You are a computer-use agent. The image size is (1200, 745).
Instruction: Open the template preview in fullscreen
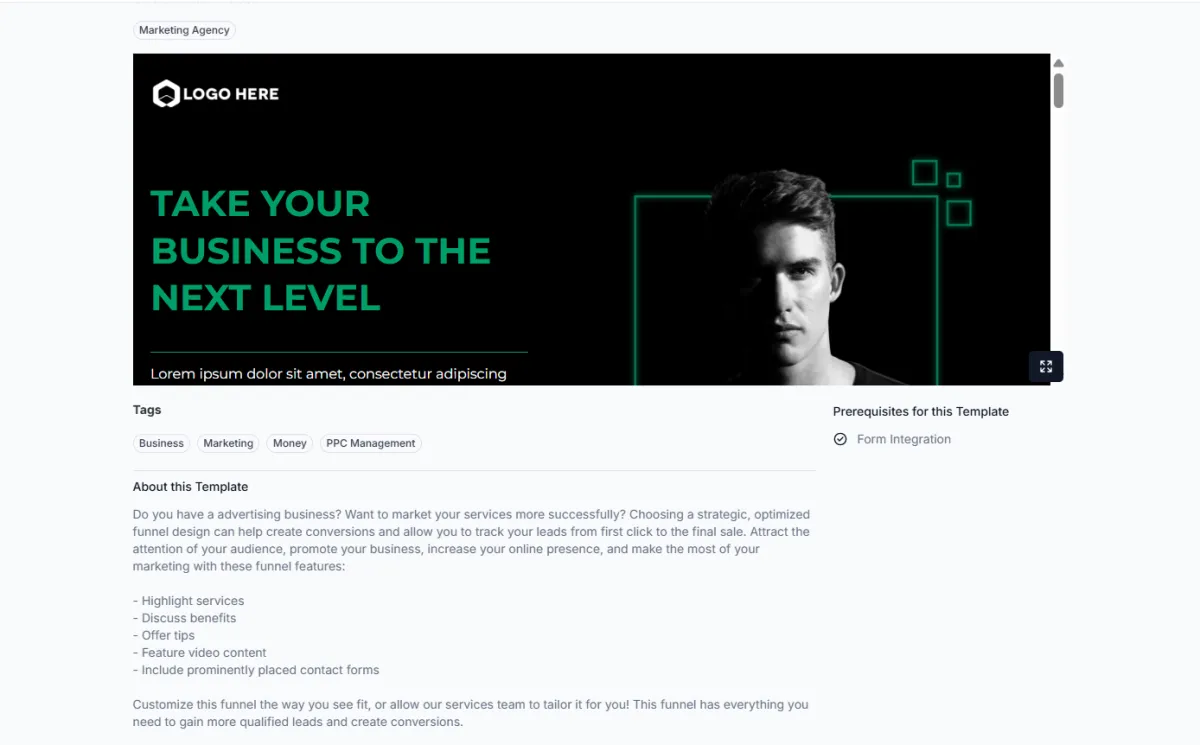pos(1046,366)
